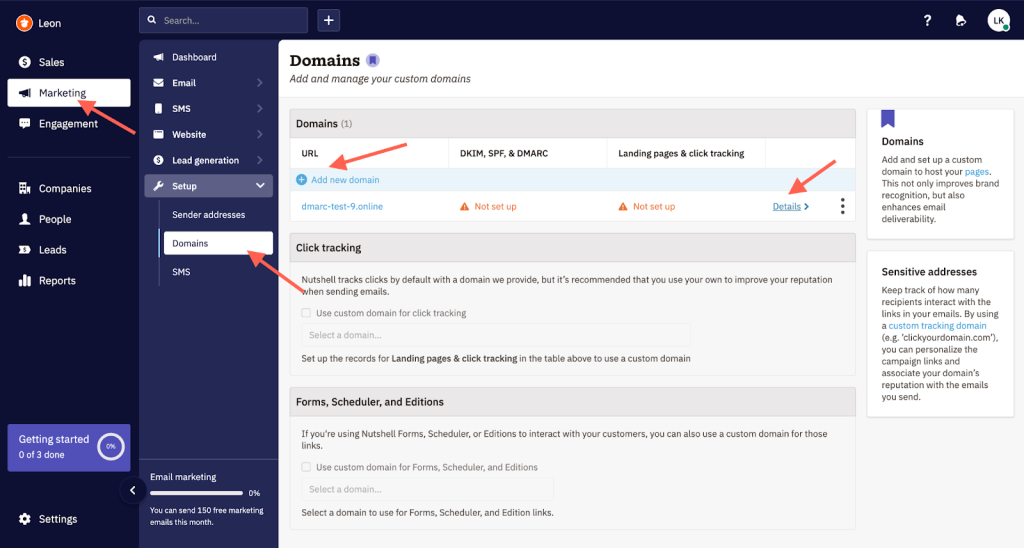Open the help question mark icon
Image resolution: width=1024 pixels, height=548 pixels.
pyautogui.click(x=927, y=20)
